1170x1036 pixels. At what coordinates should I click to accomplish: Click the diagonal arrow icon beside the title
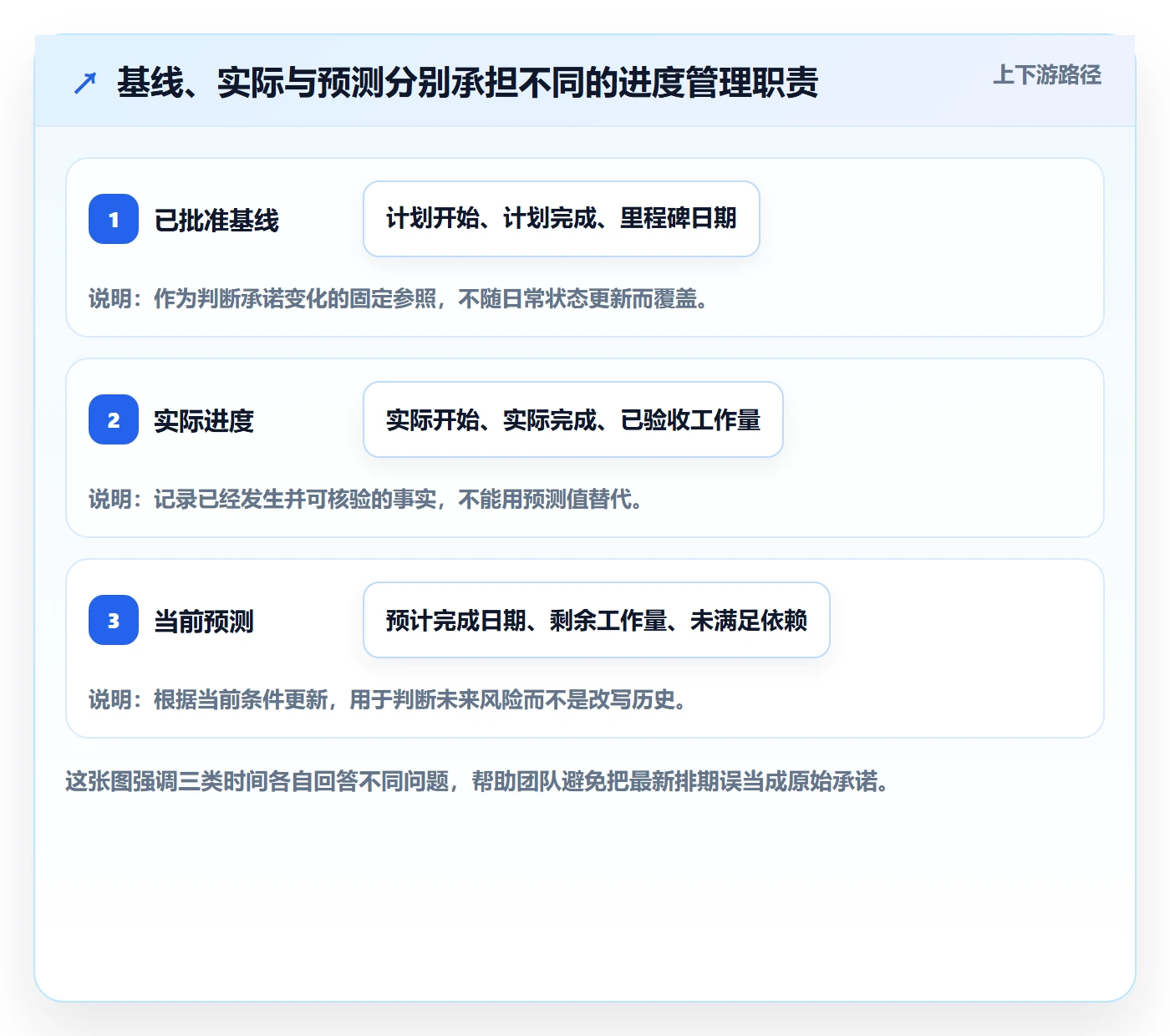85,83
